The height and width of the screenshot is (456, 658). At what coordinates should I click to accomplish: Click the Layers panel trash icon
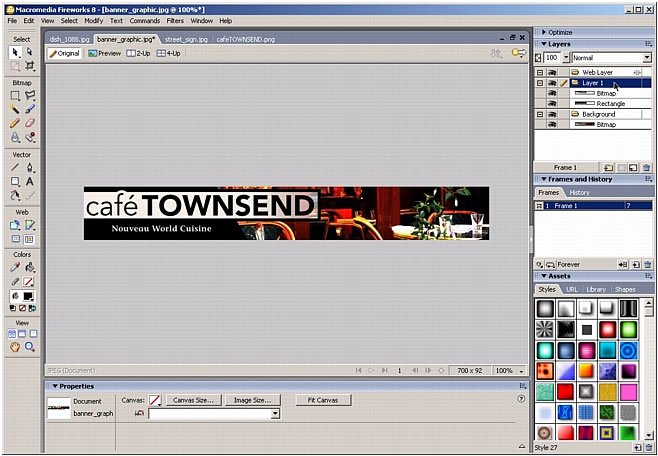(646, 168)
